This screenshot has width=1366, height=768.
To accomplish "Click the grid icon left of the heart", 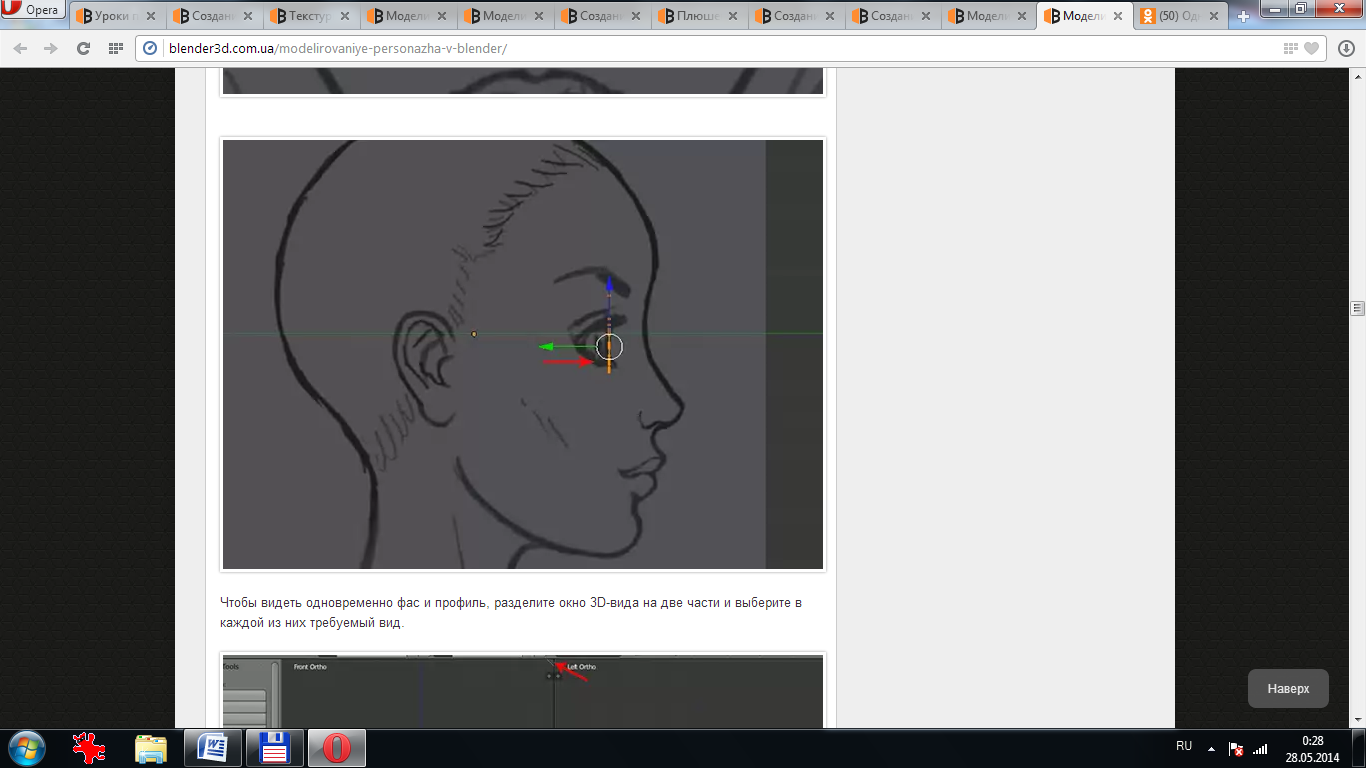I will (1291, 48).
